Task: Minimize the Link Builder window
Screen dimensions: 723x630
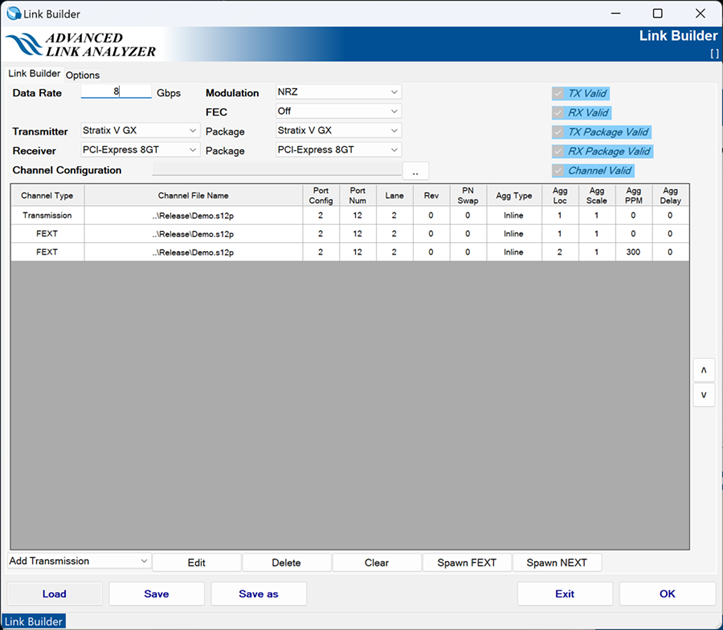Action: coord(616,13)
